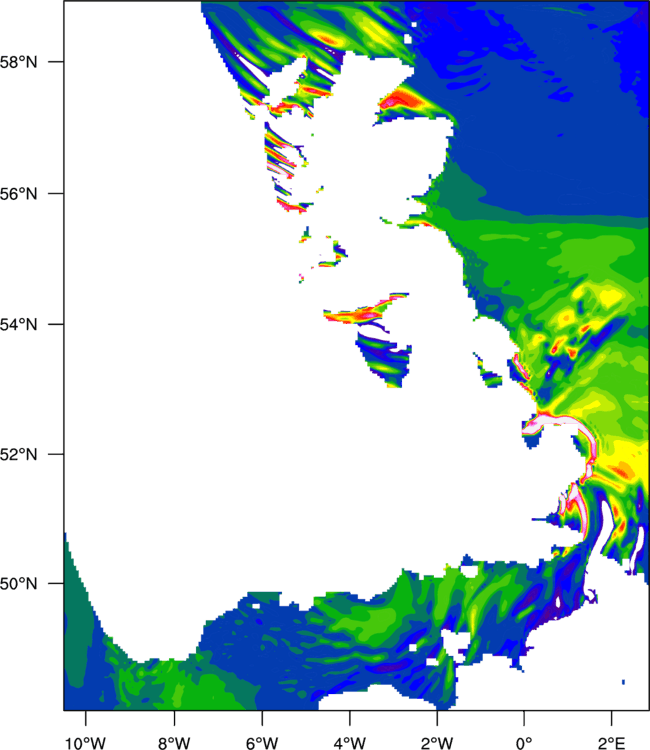650x750 pixels.
Task: Click the 56°N latitude label
Action: pyautogui.click(x=18, y=194)
